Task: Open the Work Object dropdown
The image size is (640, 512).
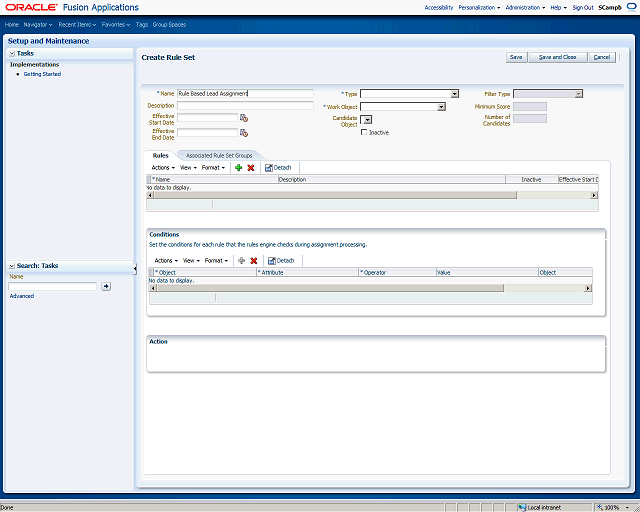Action: tap(441, 107)
